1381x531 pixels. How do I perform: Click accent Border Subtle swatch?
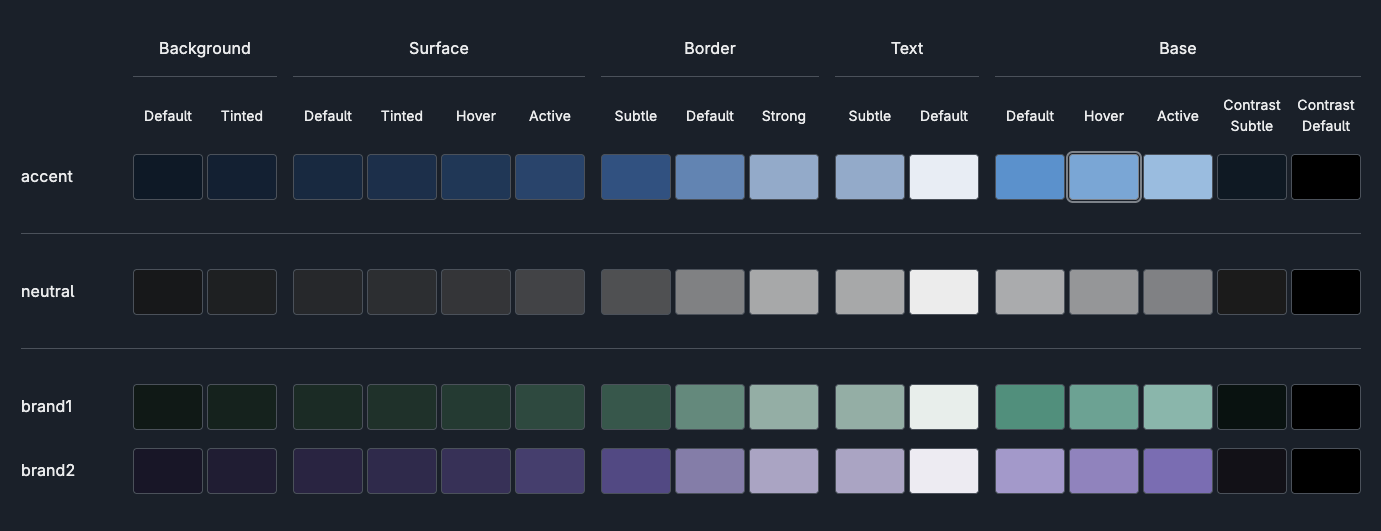click(x=636, y=177)
